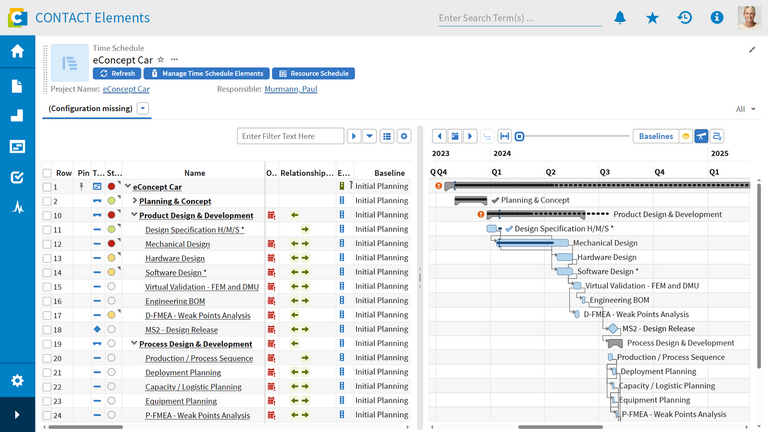Image resolution: width=768 pixels, height=432 pixels.
Task: Click the Mechanical Design Gantt bar
Action: click(532, 243)
